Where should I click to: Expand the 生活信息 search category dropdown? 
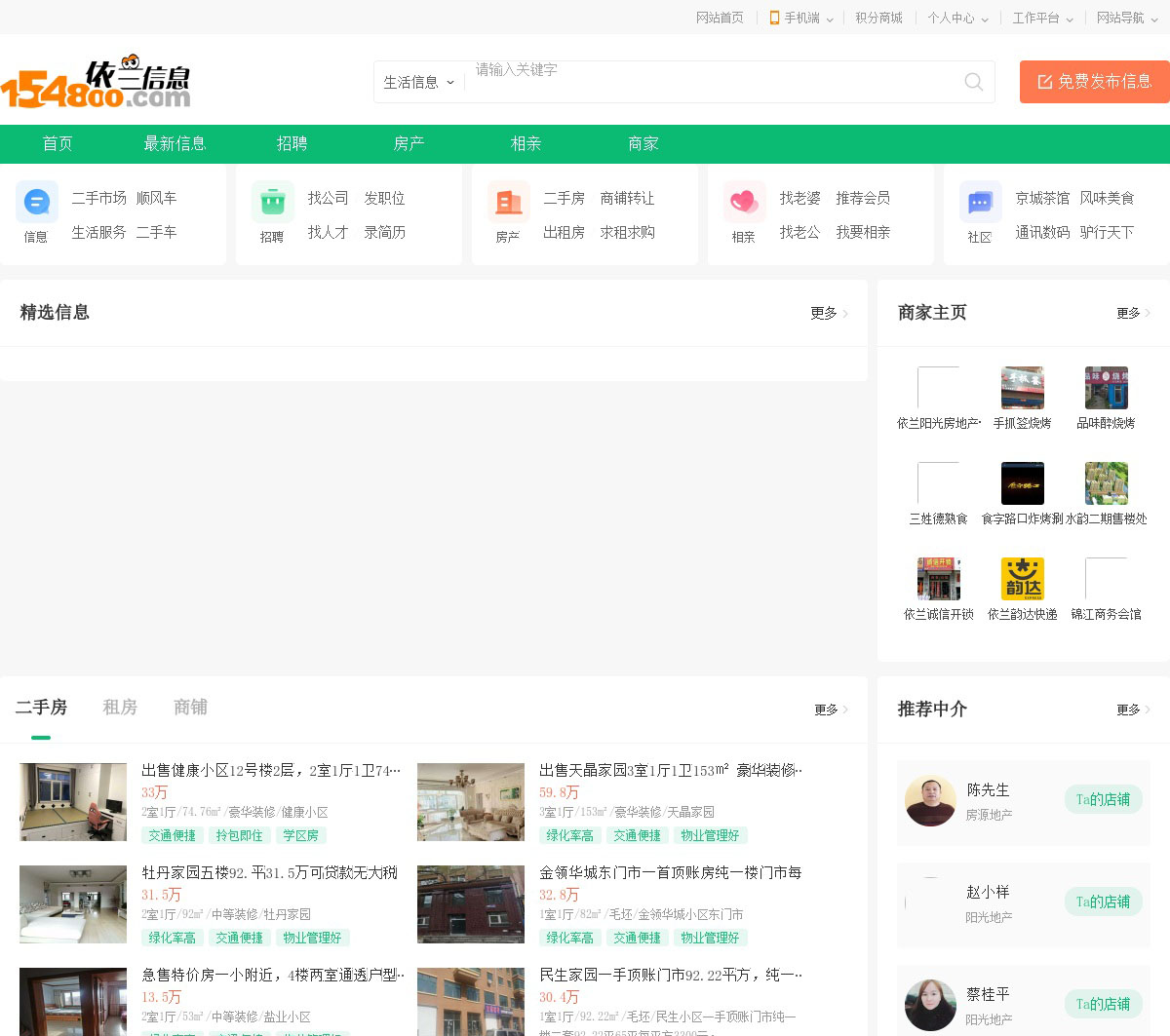coord(419,83)
